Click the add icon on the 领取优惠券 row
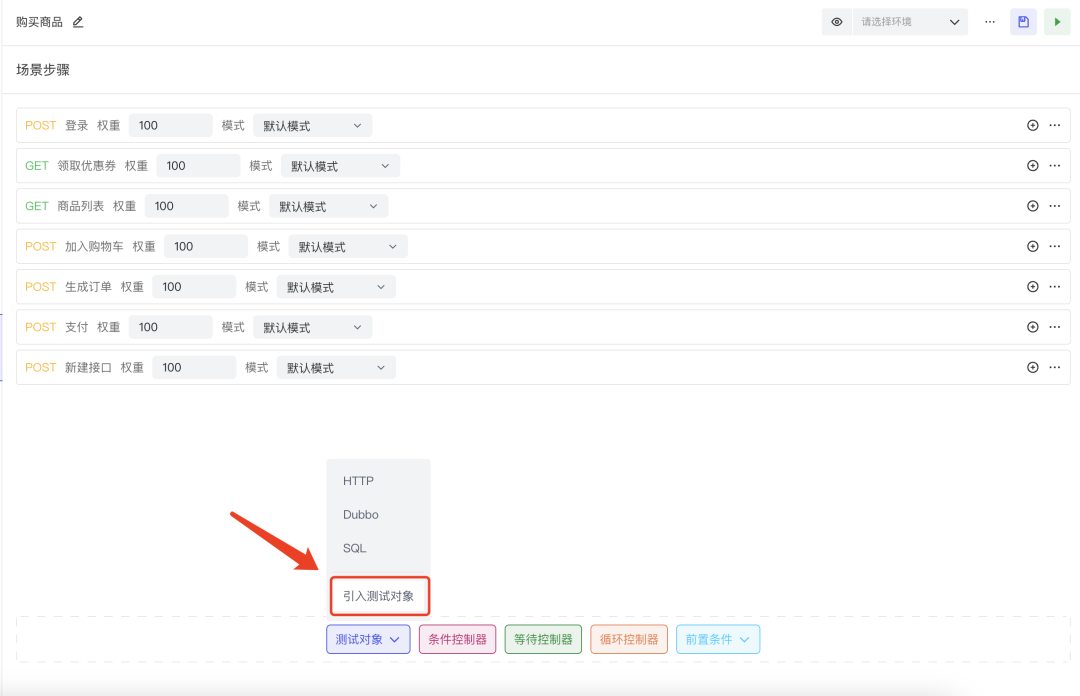 [x=1032, y=165]
